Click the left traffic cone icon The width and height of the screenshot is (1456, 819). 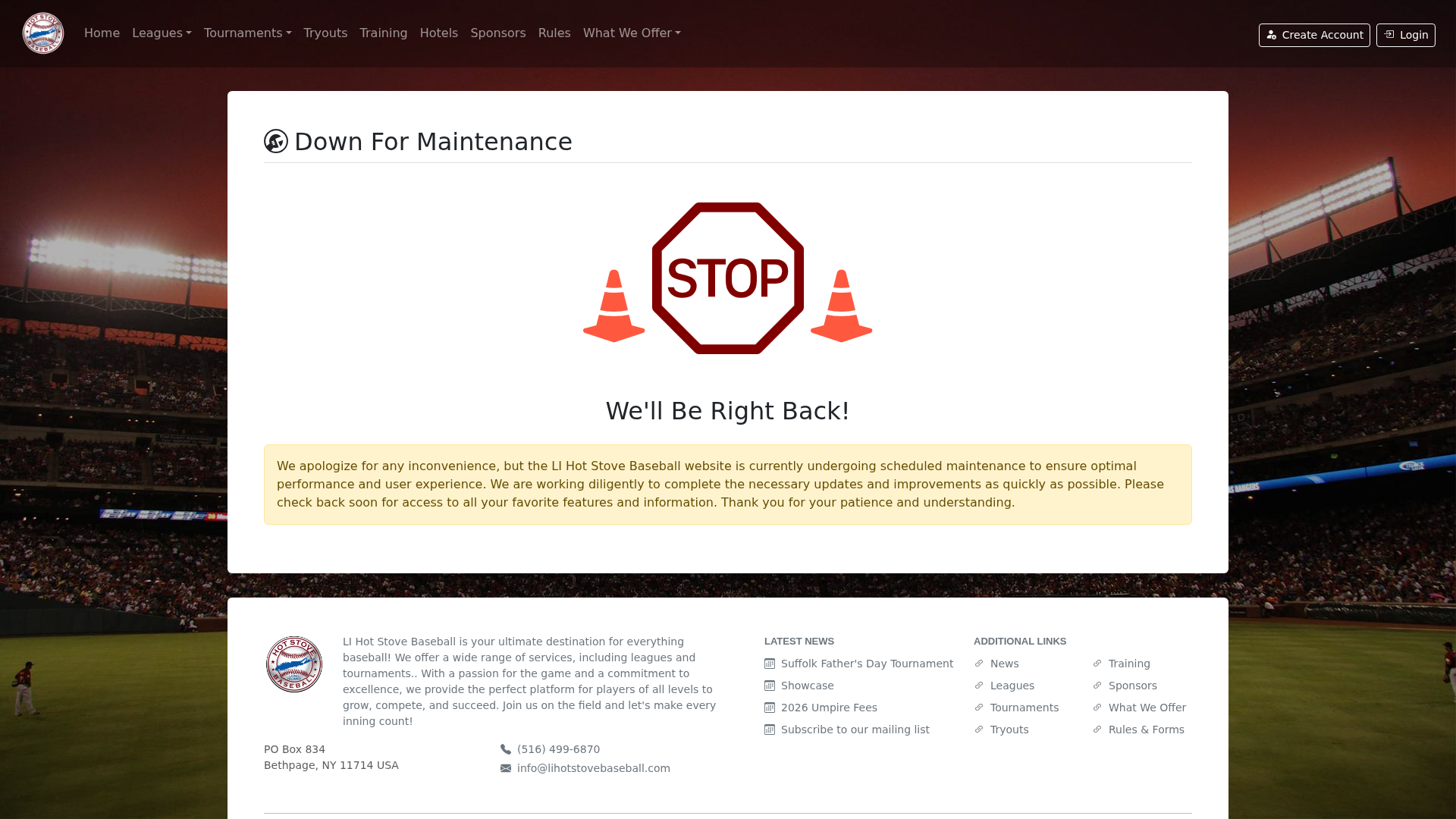click(614, 306)
